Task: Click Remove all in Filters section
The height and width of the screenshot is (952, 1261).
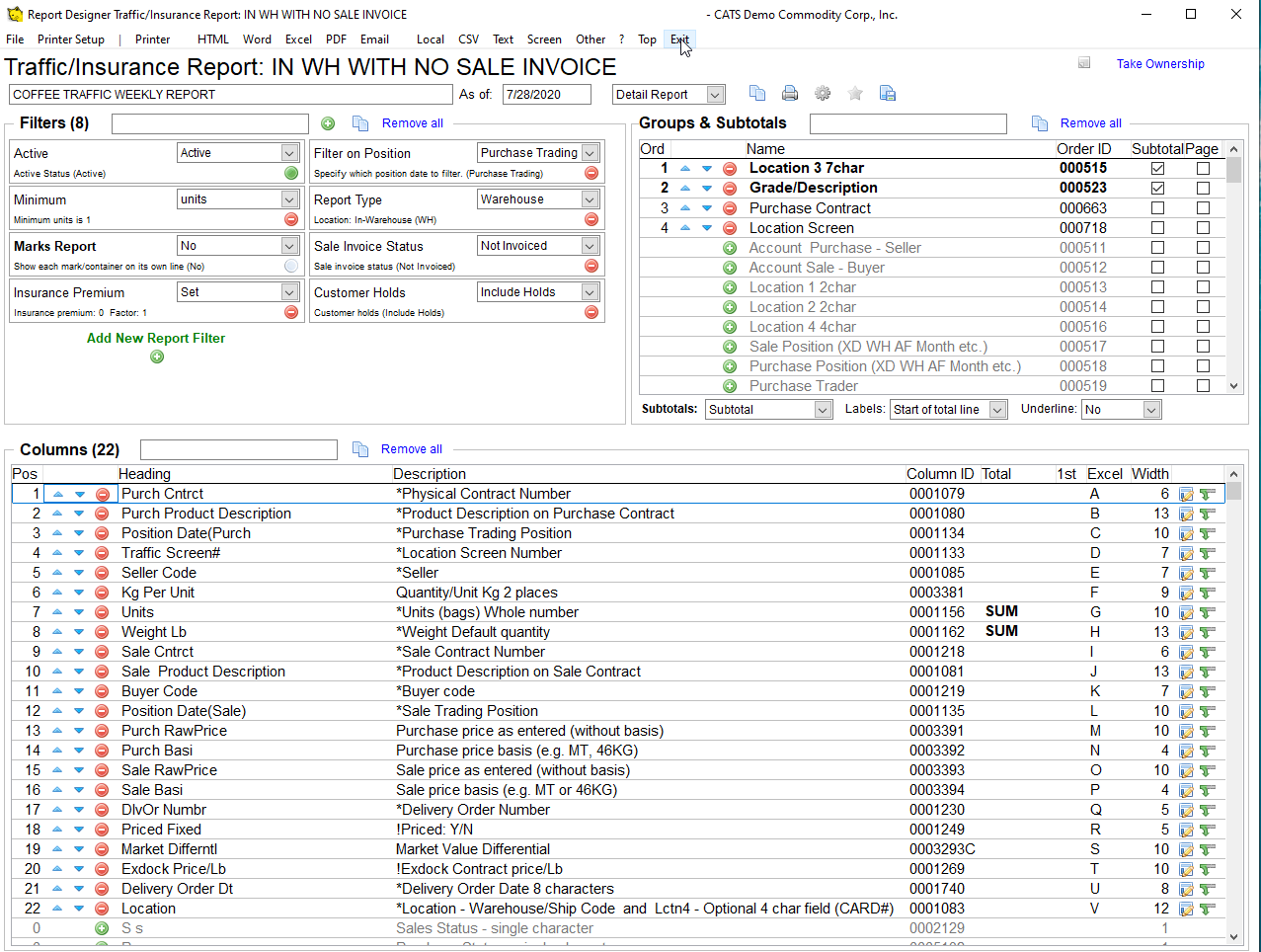Action: [413, 123]
